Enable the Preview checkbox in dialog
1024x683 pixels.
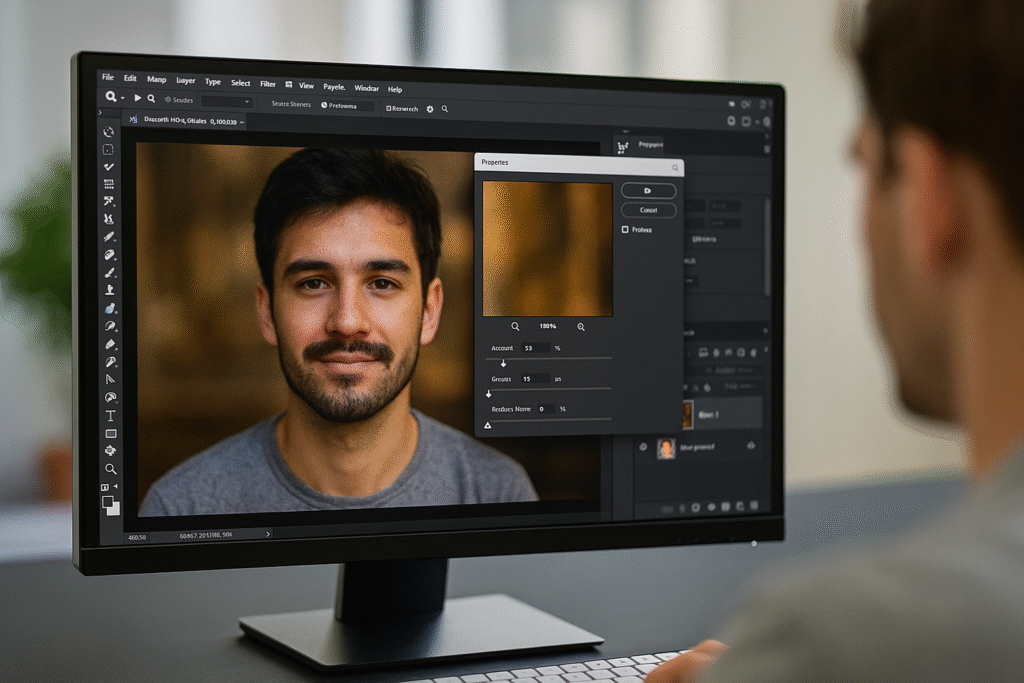tap(626, 230)
